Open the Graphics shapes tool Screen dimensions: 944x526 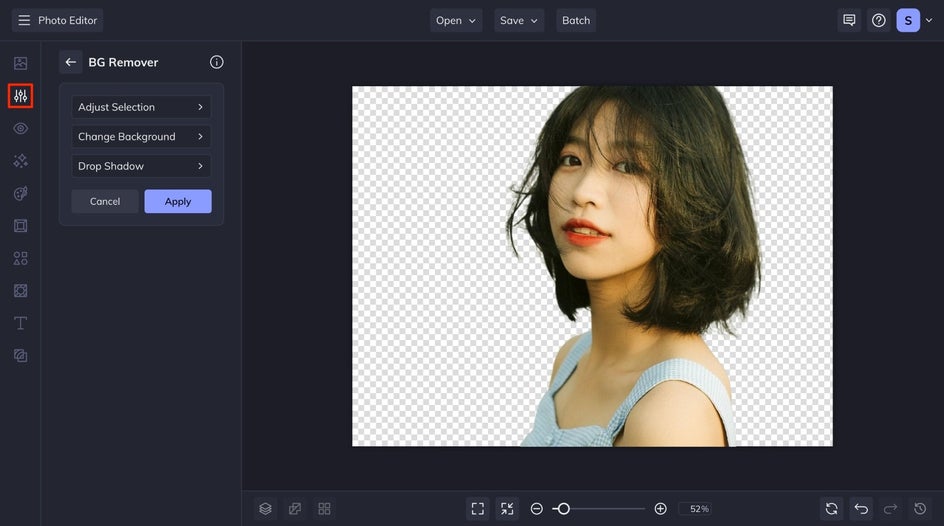click(20, 258)
